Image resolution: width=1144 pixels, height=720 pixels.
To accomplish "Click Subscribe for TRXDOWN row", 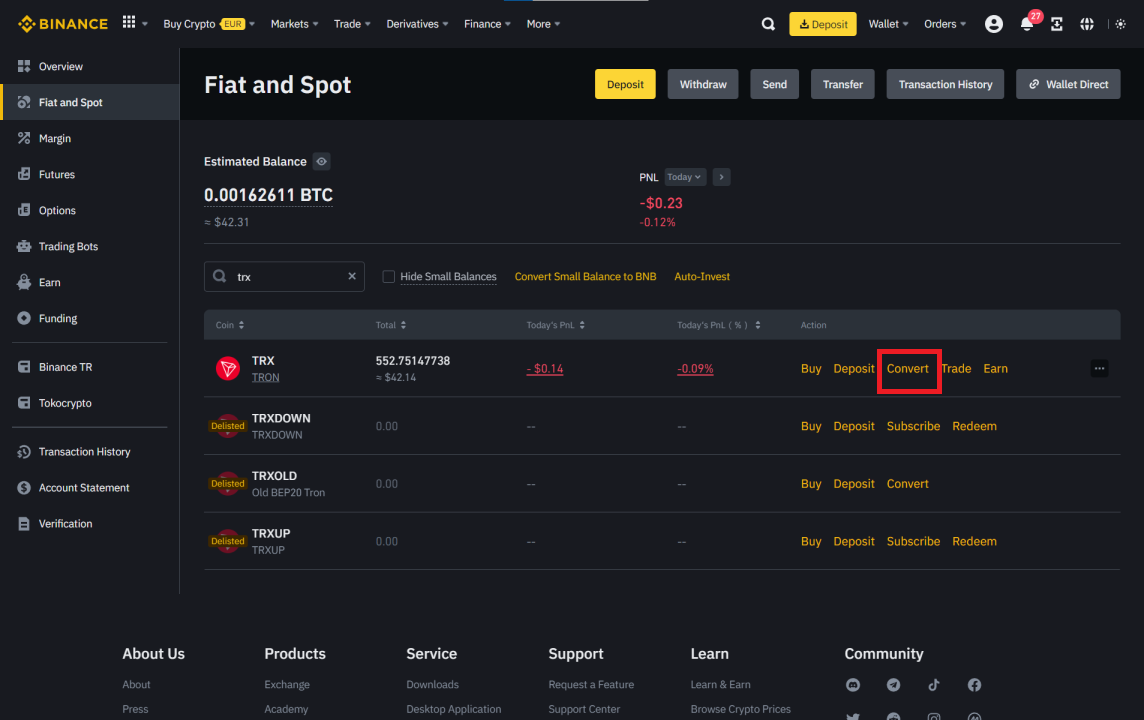I will coord(913,426).
